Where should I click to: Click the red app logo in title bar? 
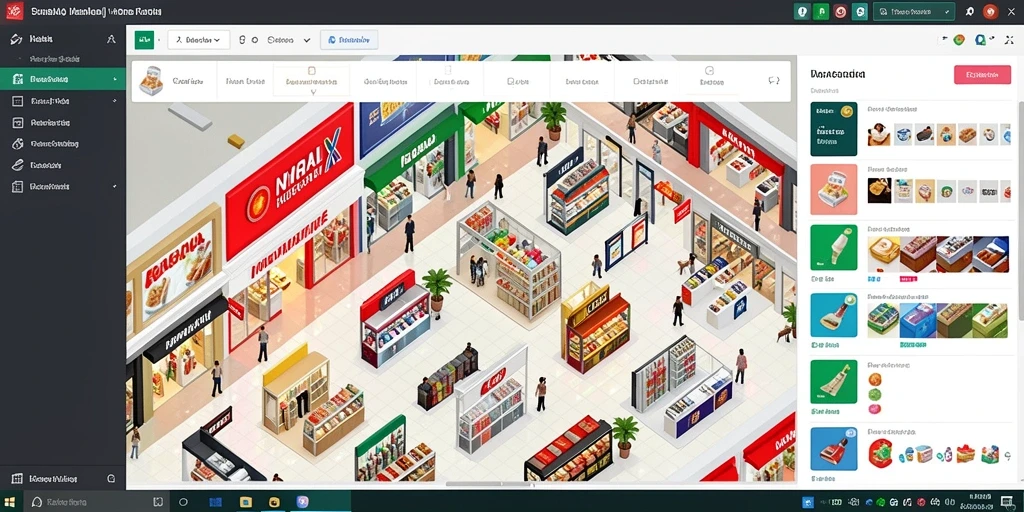(x=14, y=11)
